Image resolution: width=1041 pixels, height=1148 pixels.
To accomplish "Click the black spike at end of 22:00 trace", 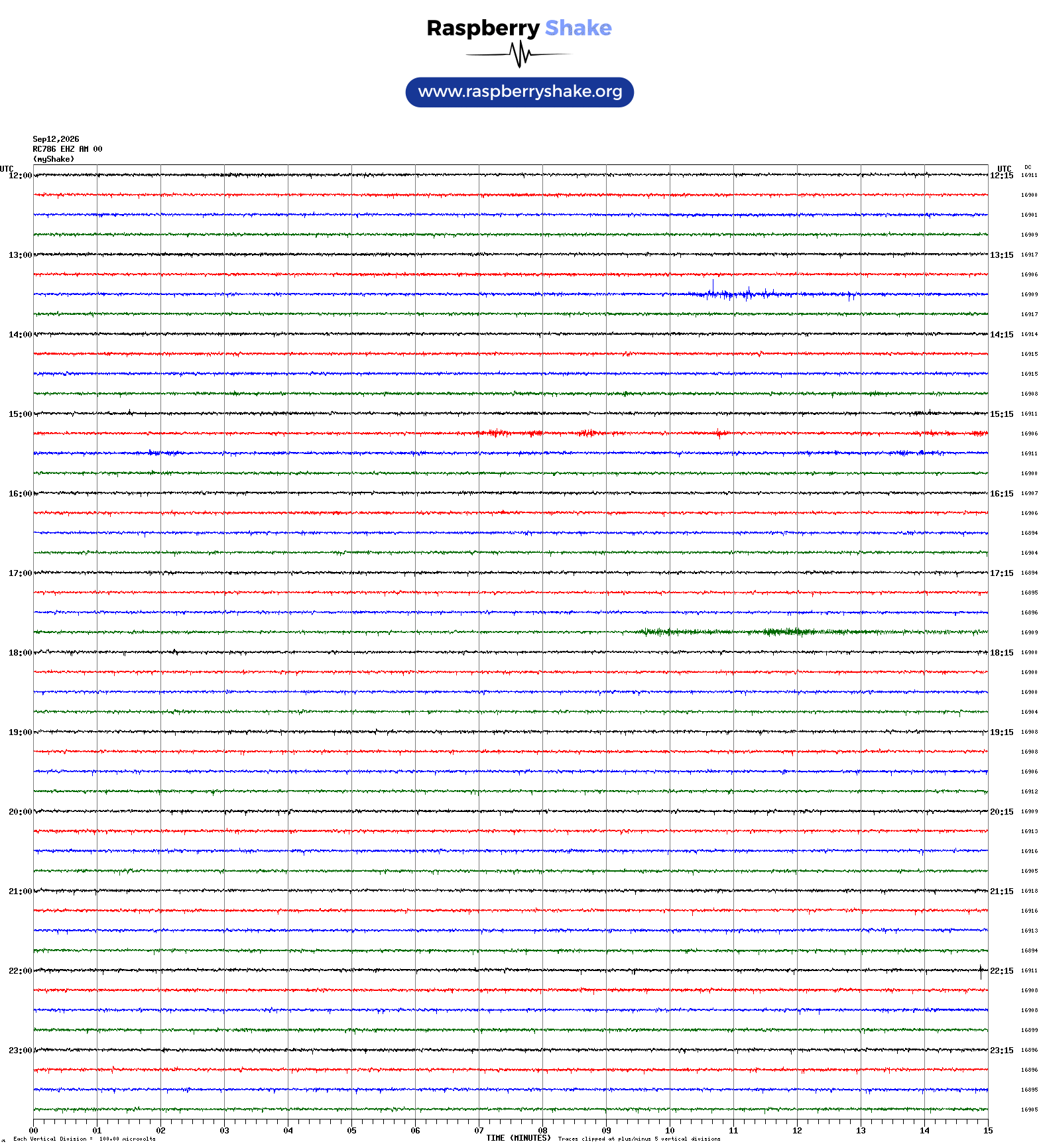I will (x=981, y=972).
